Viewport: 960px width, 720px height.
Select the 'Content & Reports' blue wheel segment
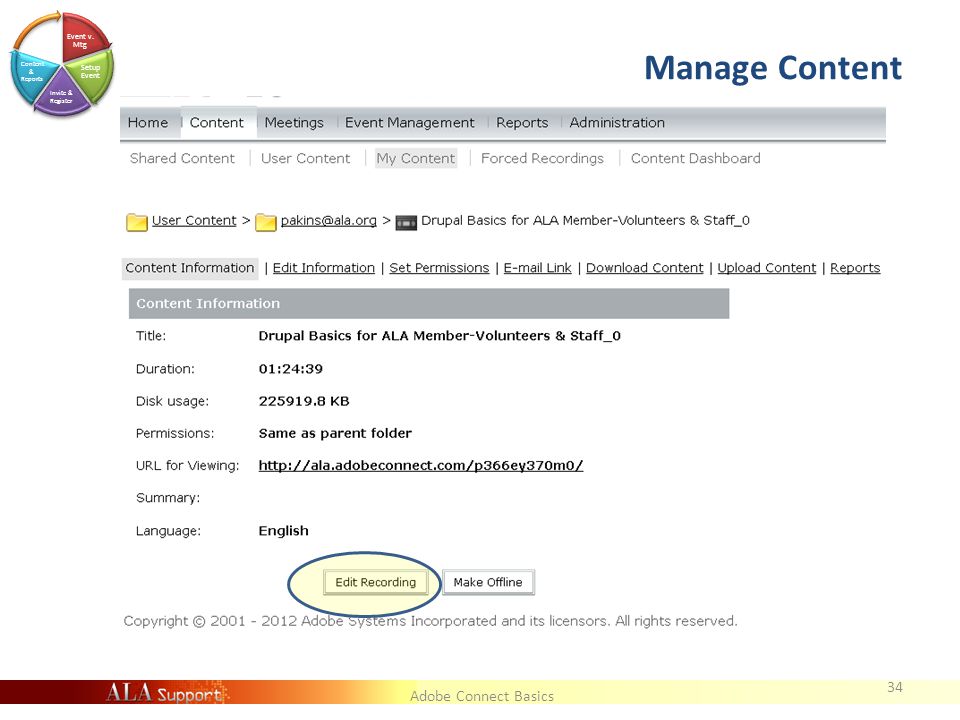point(31,73)
